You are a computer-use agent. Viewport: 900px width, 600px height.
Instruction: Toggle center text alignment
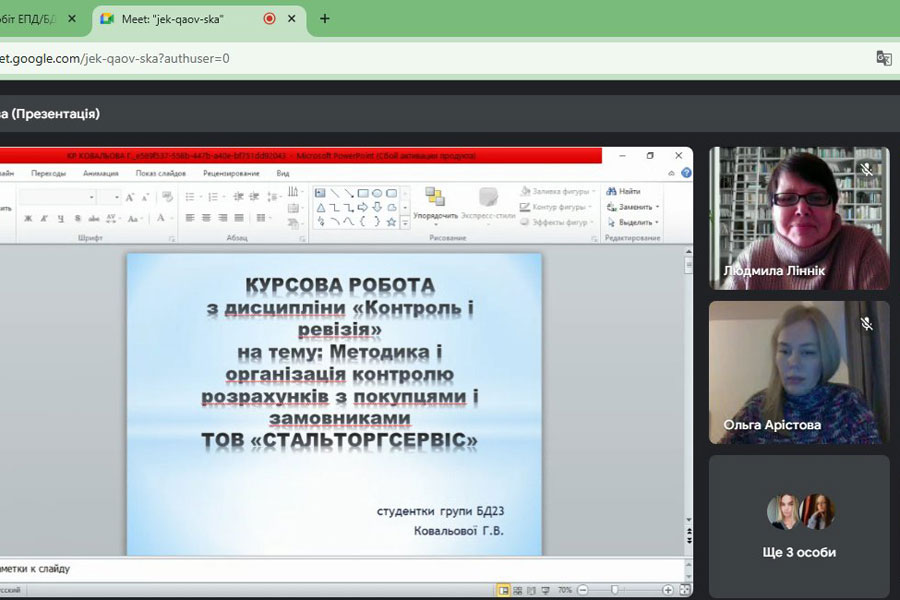(206, 218)
